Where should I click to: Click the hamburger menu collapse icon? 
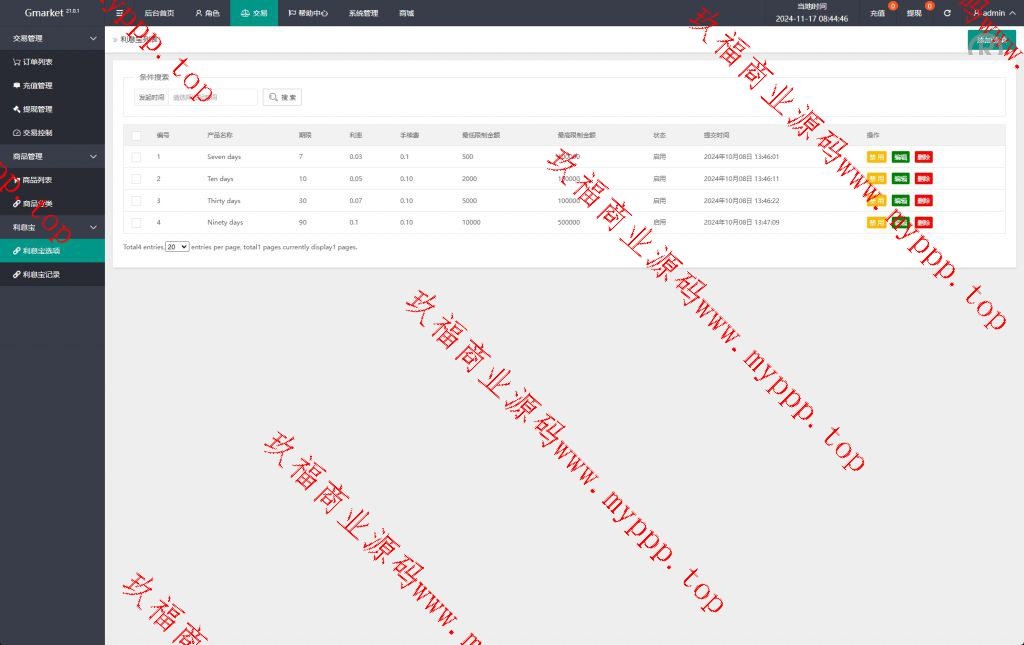click(x=120, y=13)
